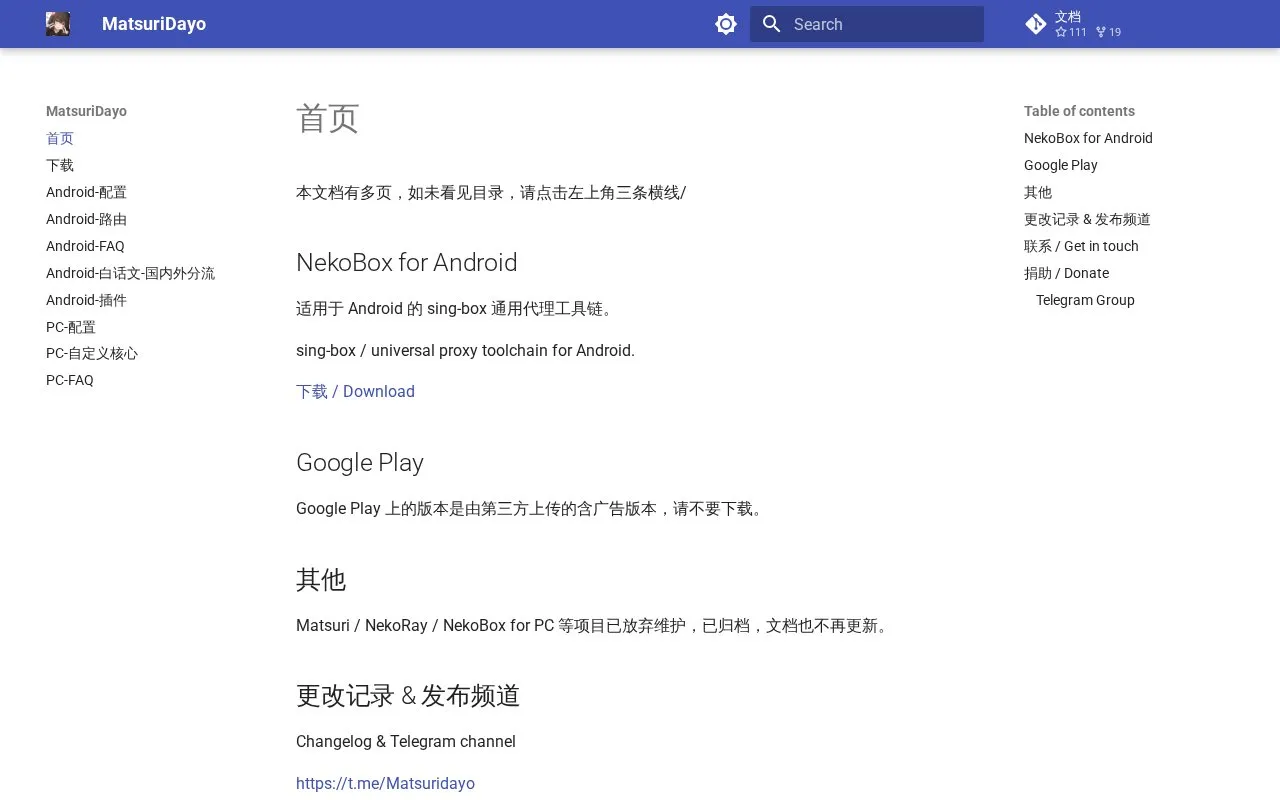Viewport: 1280px width, 800px height.
Task: Jump to Google Play in contents
Action: tap(1061, 165)
